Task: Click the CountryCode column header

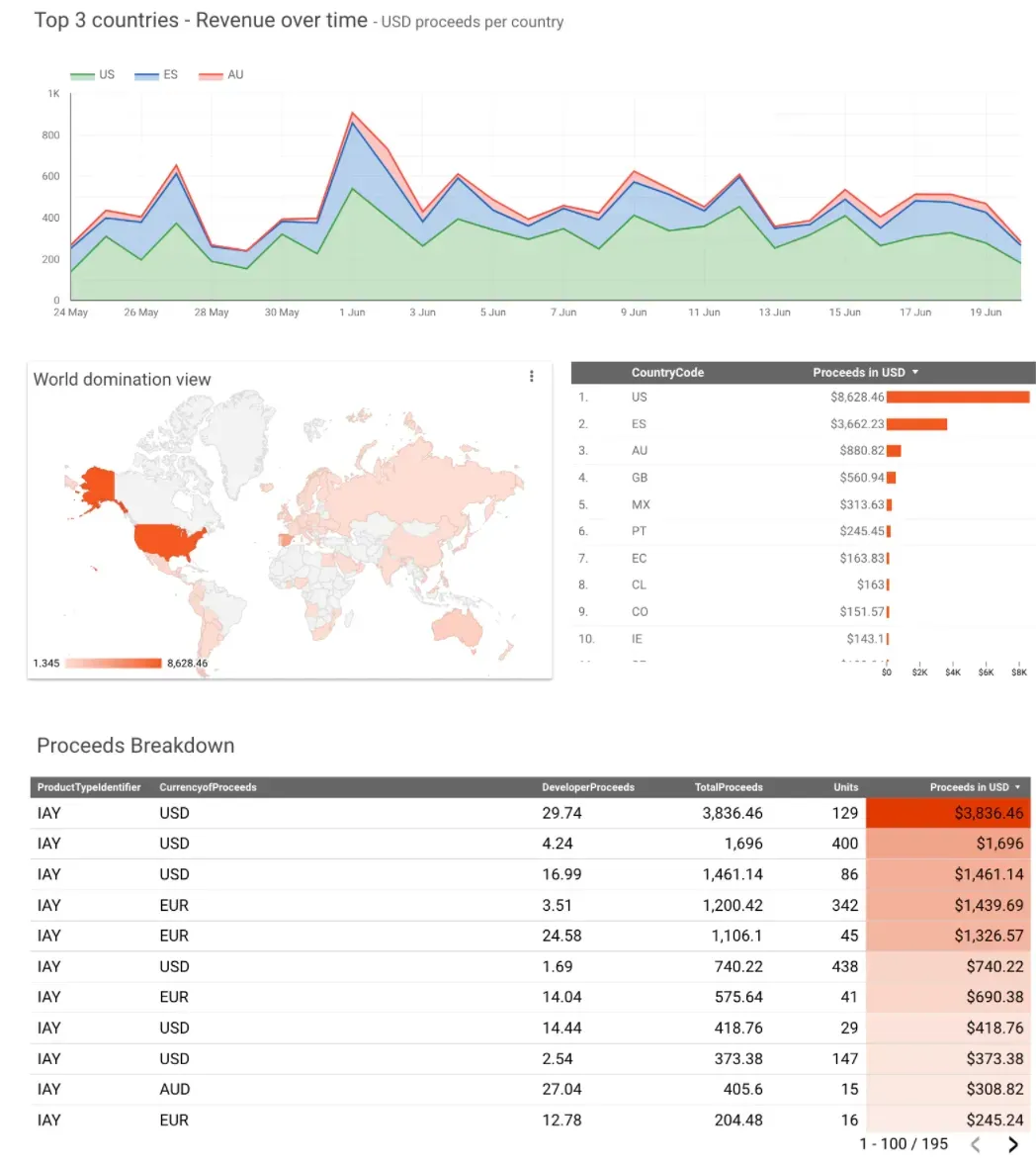Action: pyautogui.click(x=667, y=373)
